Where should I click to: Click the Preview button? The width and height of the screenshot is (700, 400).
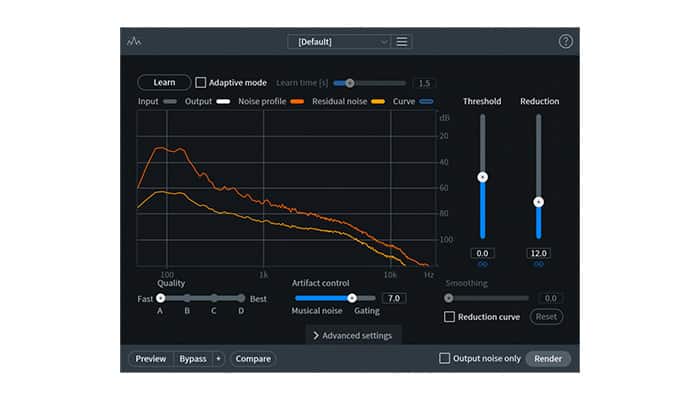tap(150, 359)
